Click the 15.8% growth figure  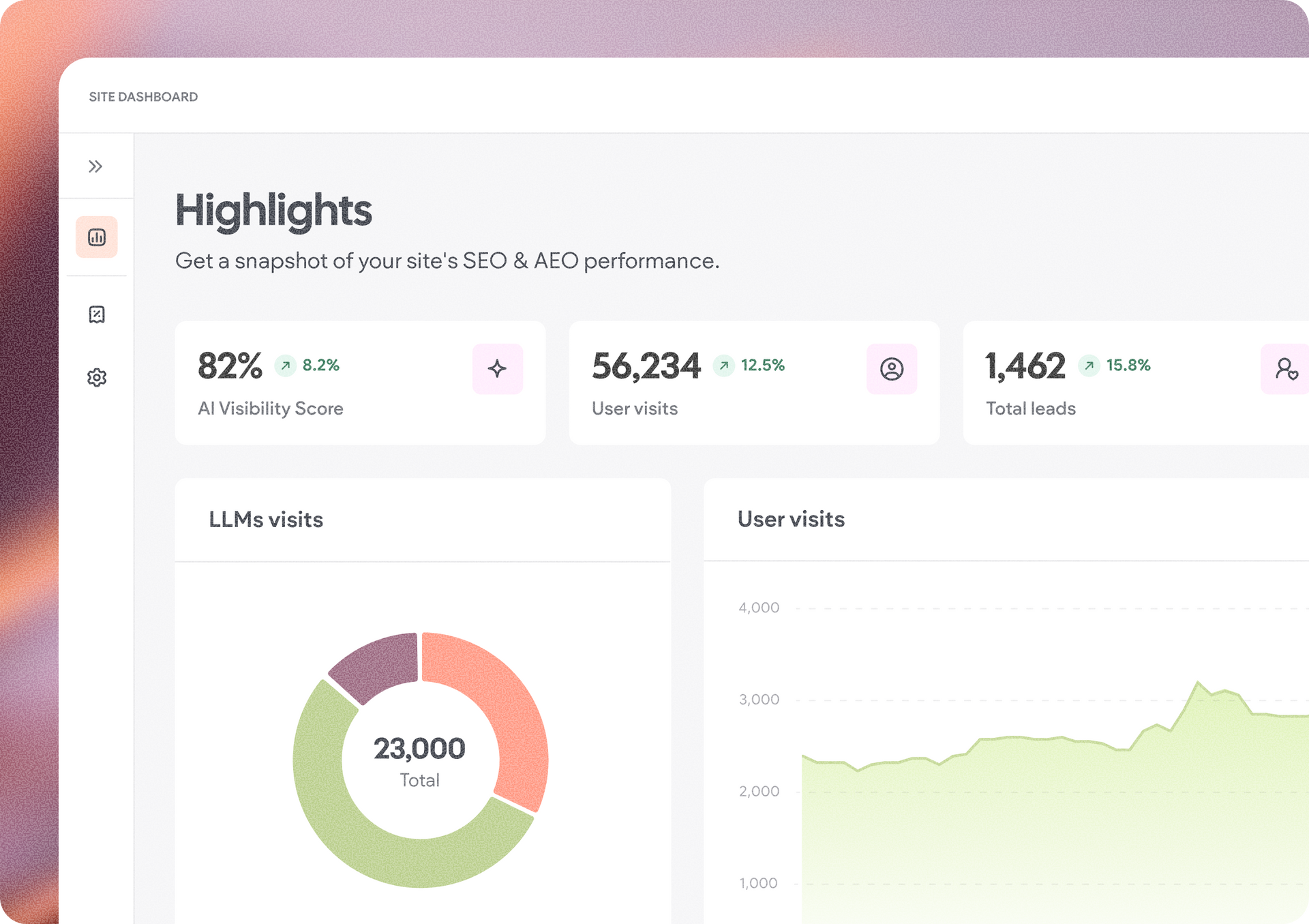[1128, 366]
